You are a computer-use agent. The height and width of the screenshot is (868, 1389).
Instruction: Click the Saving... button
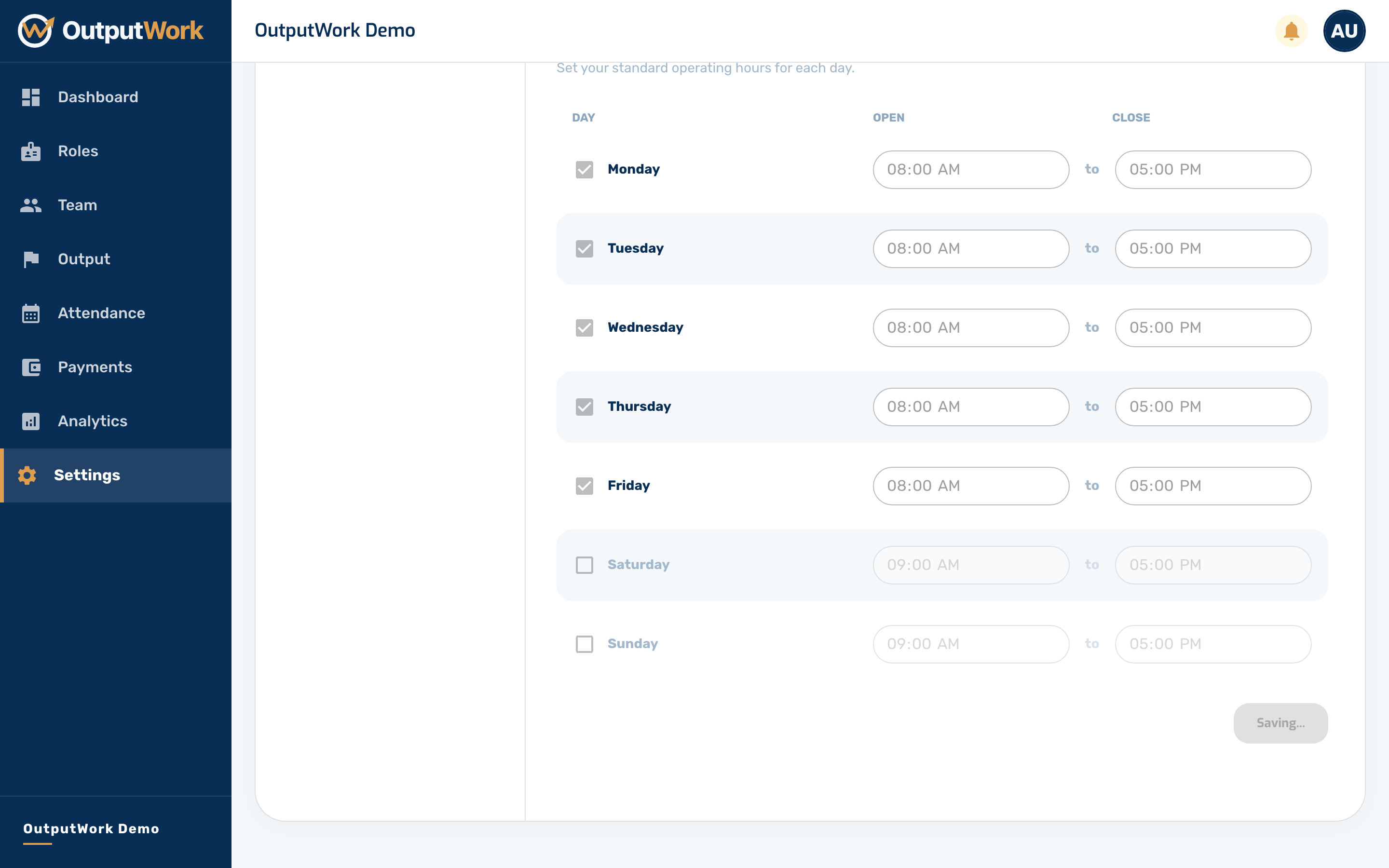[x=1280, y=723]
